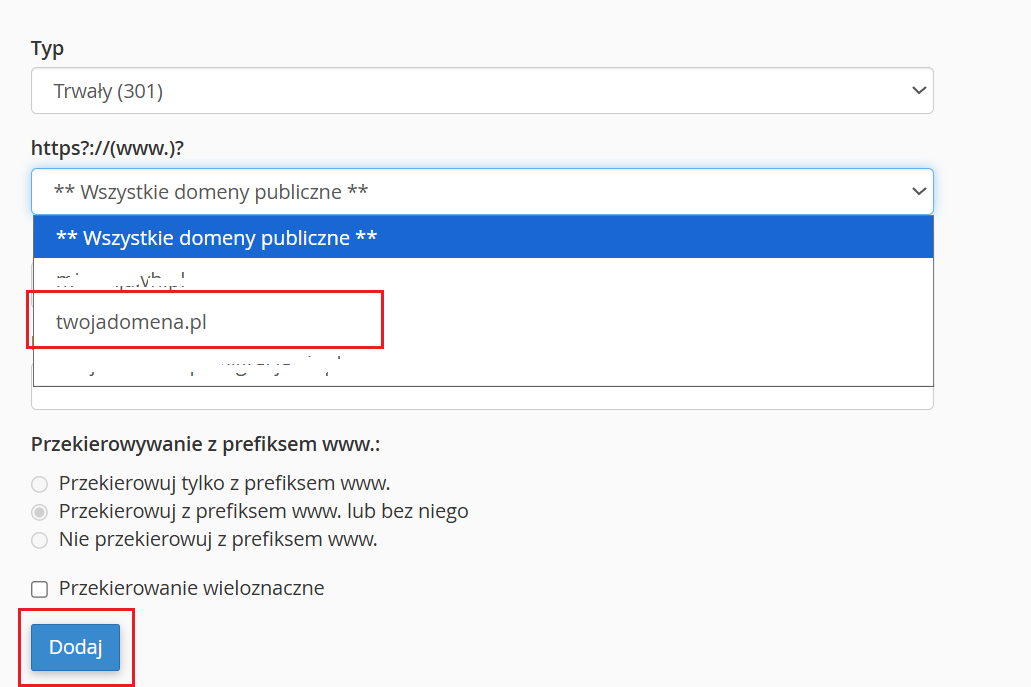Select radio Przekierowuj tylko z prefiksem www.

[39, 484]
